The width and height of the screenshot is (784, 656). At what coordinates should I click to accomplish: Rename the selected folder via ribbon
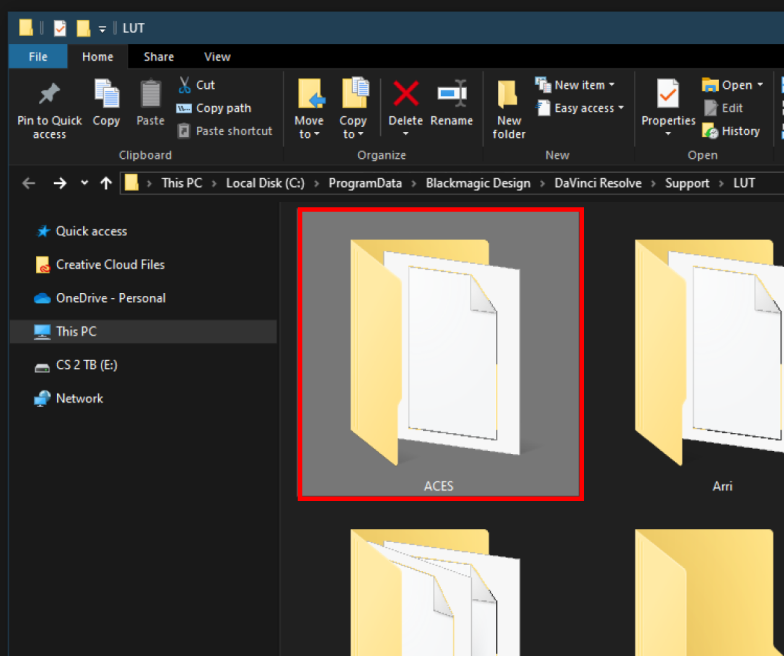452,95
